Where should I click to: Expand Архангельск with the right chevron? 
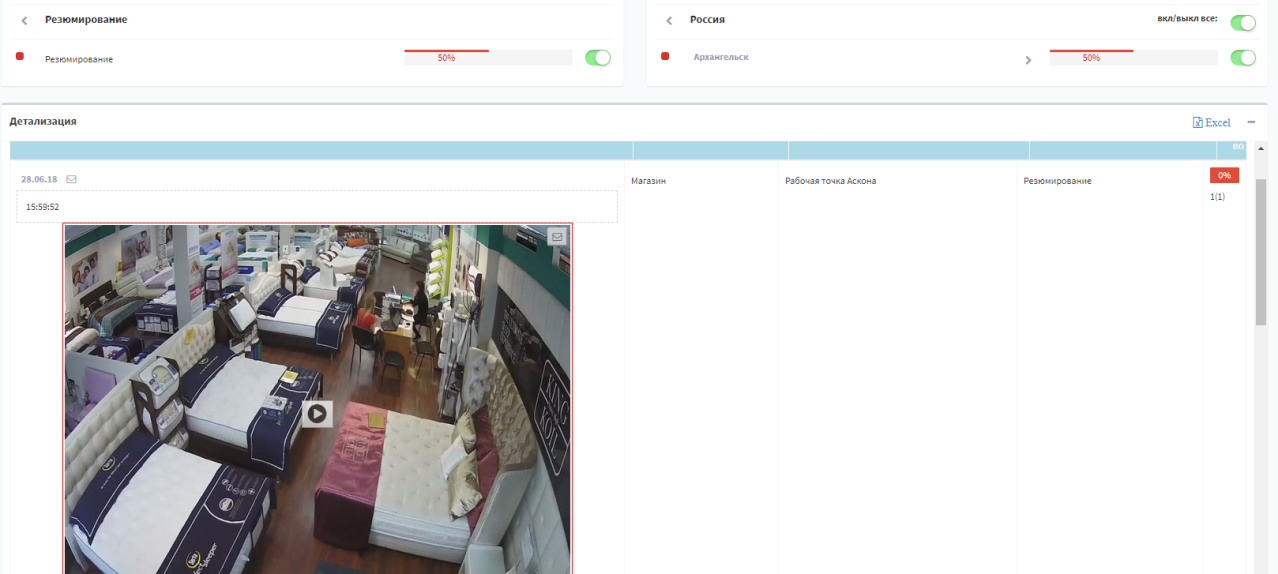(1028, 60)
